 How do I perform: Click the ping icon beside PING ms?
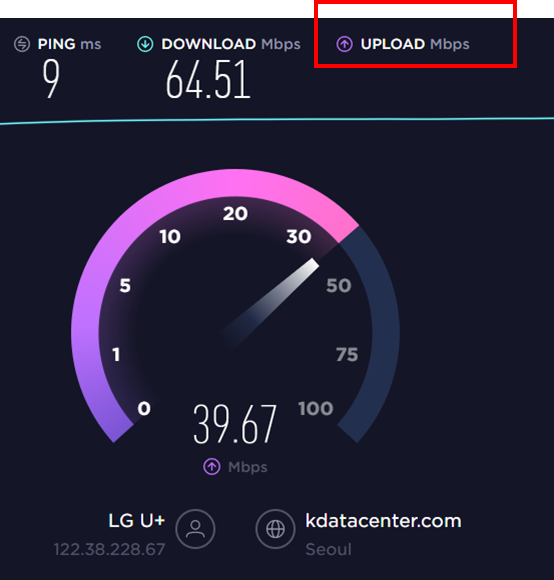22,44
